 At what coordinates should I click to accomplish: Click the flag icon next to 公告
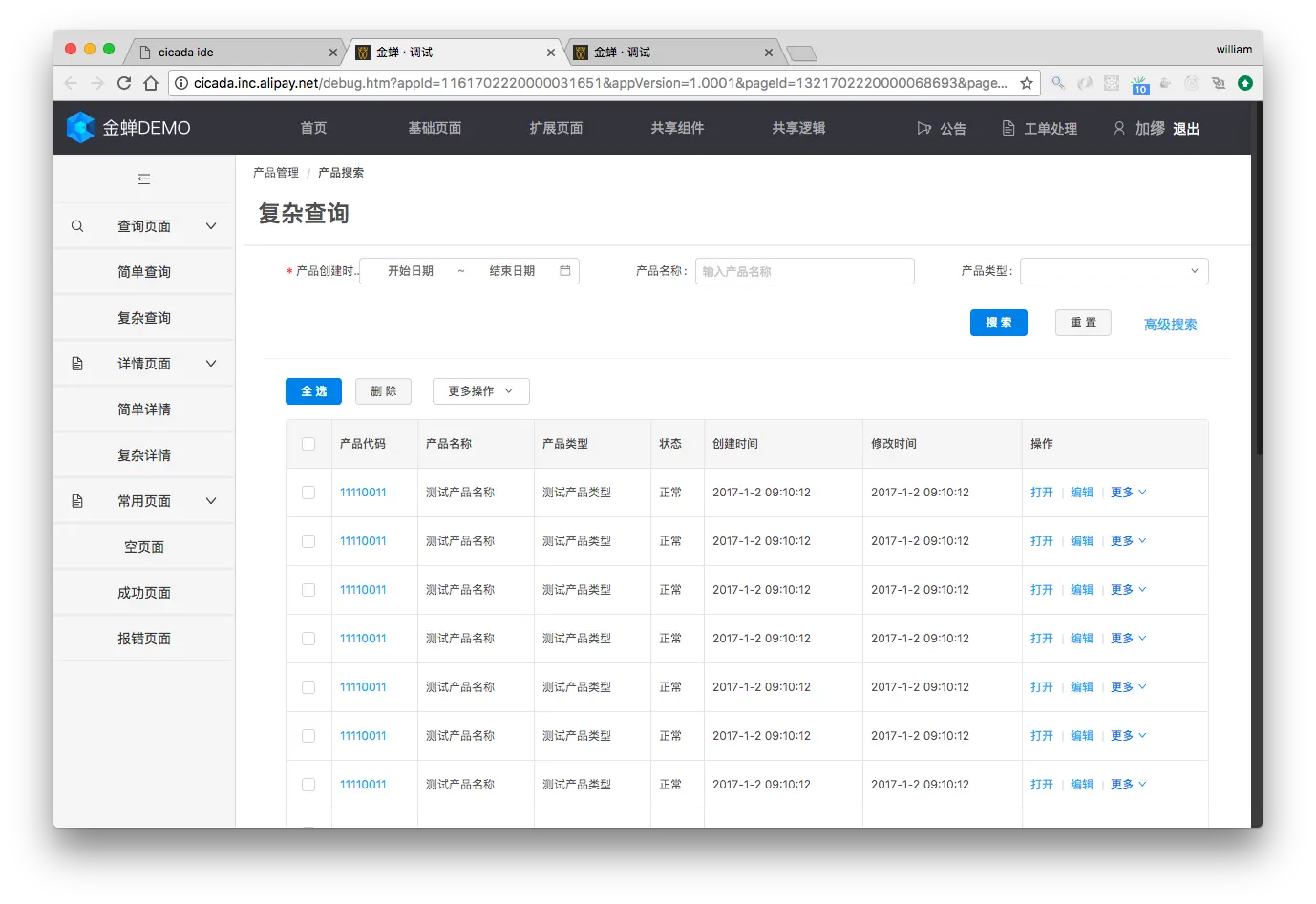point(923,128)
